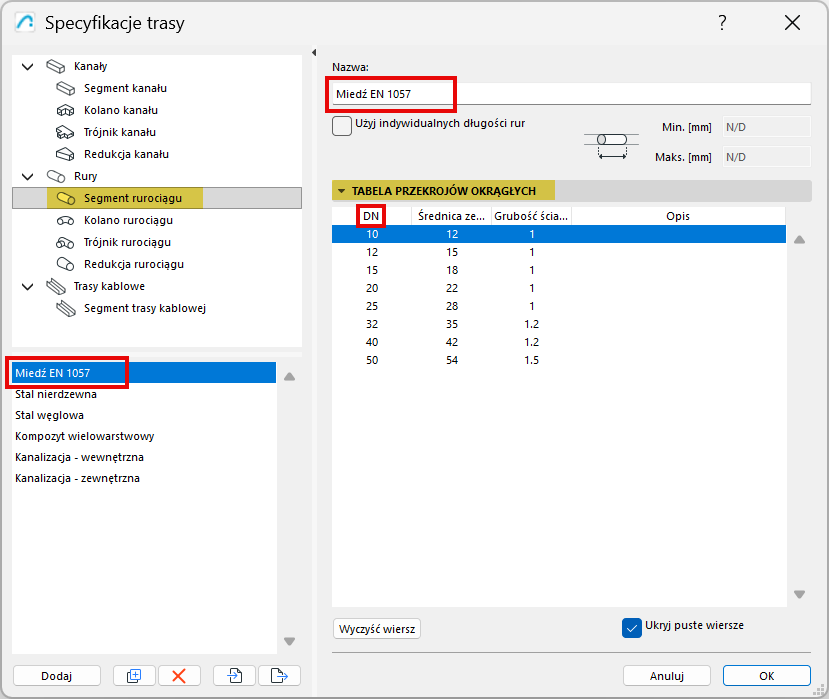This screenshot has width=829, height=699.
Task: Click the export specification icon button
Action: pos(279,676)
